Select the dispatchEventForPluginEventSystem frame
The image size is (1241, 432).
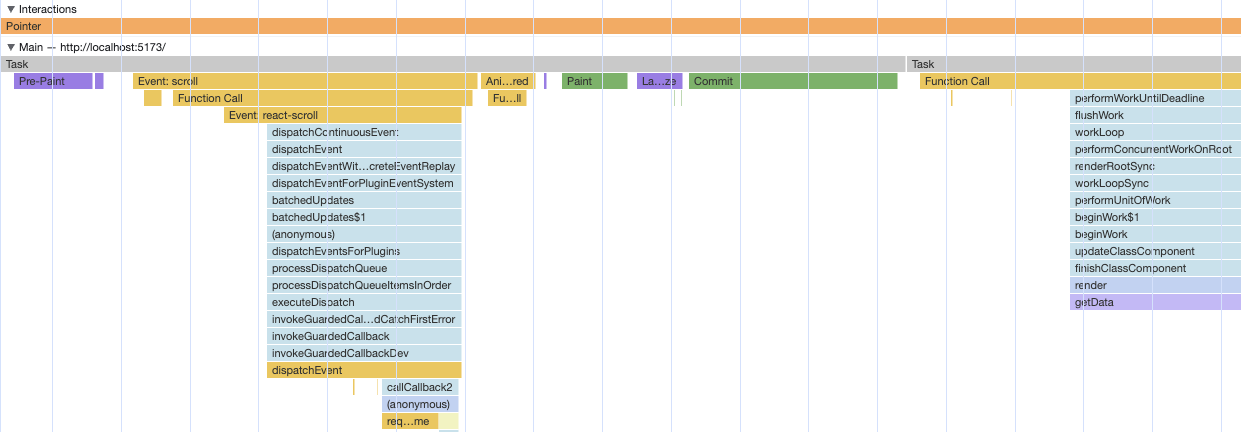(x=364, y=183)
